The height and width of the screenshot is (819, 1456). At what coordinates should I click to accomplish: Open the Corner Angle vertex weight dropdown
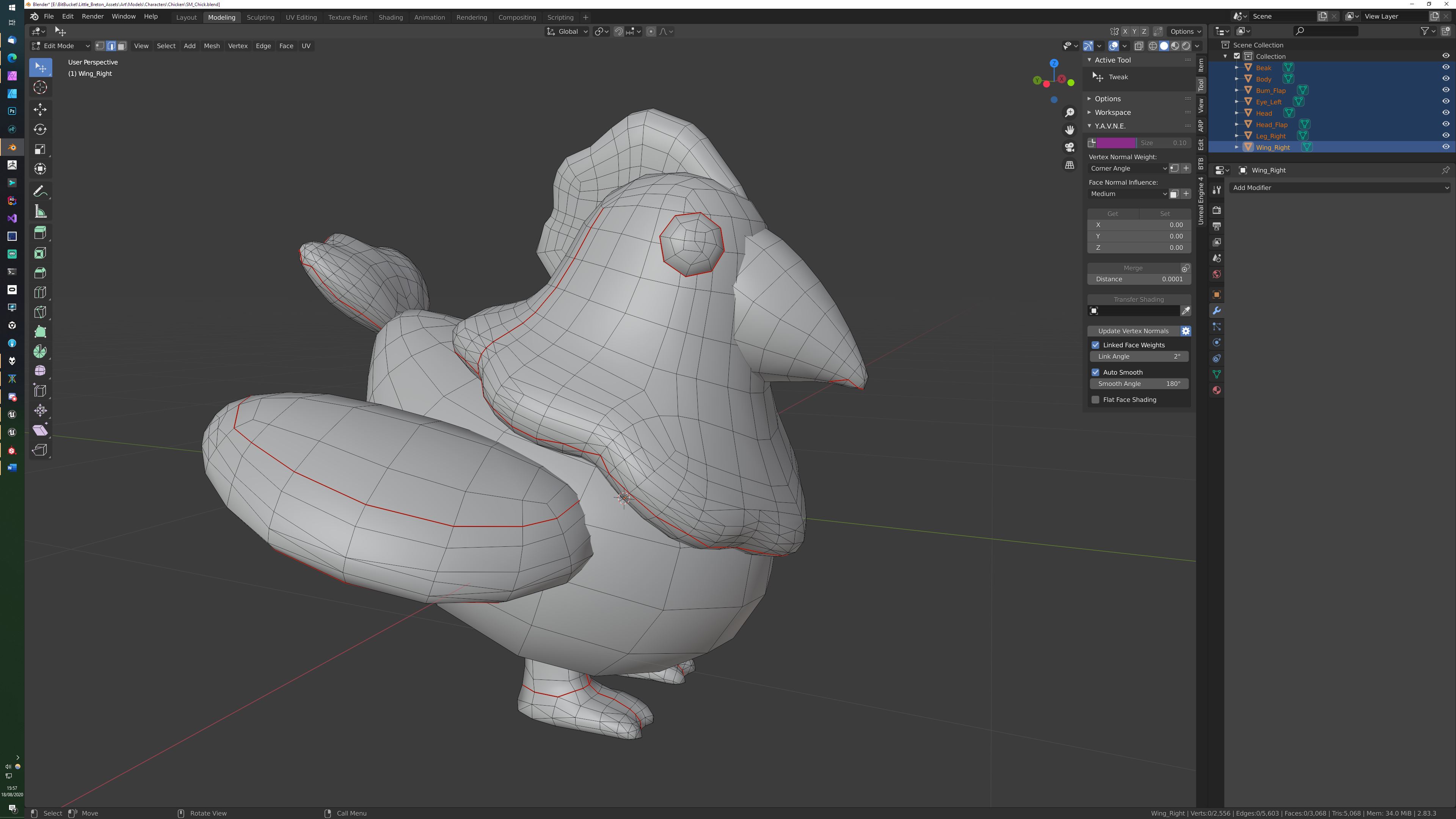[1128, 168]
